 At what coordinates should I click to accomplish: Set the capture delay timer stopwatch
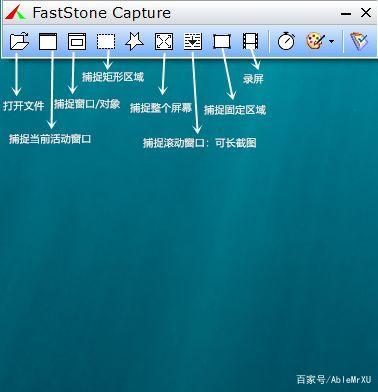[x=286, y=41]
